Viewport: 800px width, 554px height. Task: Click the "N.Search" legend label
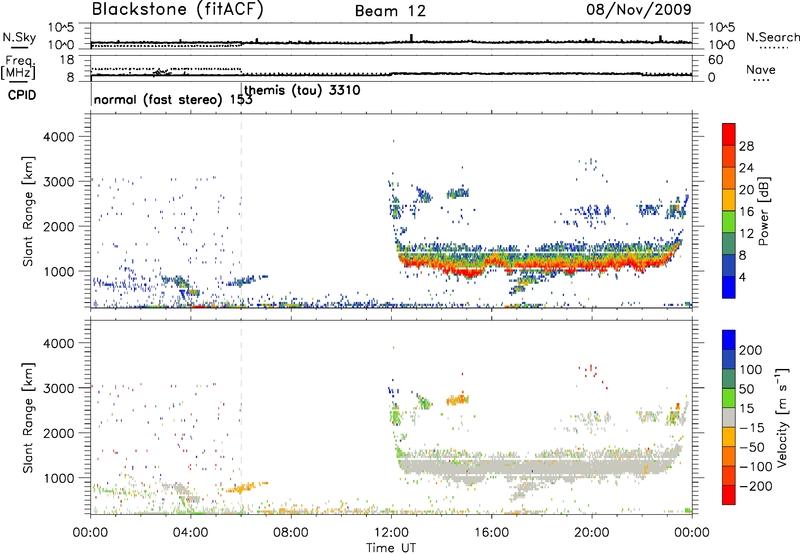coord(773,37)
